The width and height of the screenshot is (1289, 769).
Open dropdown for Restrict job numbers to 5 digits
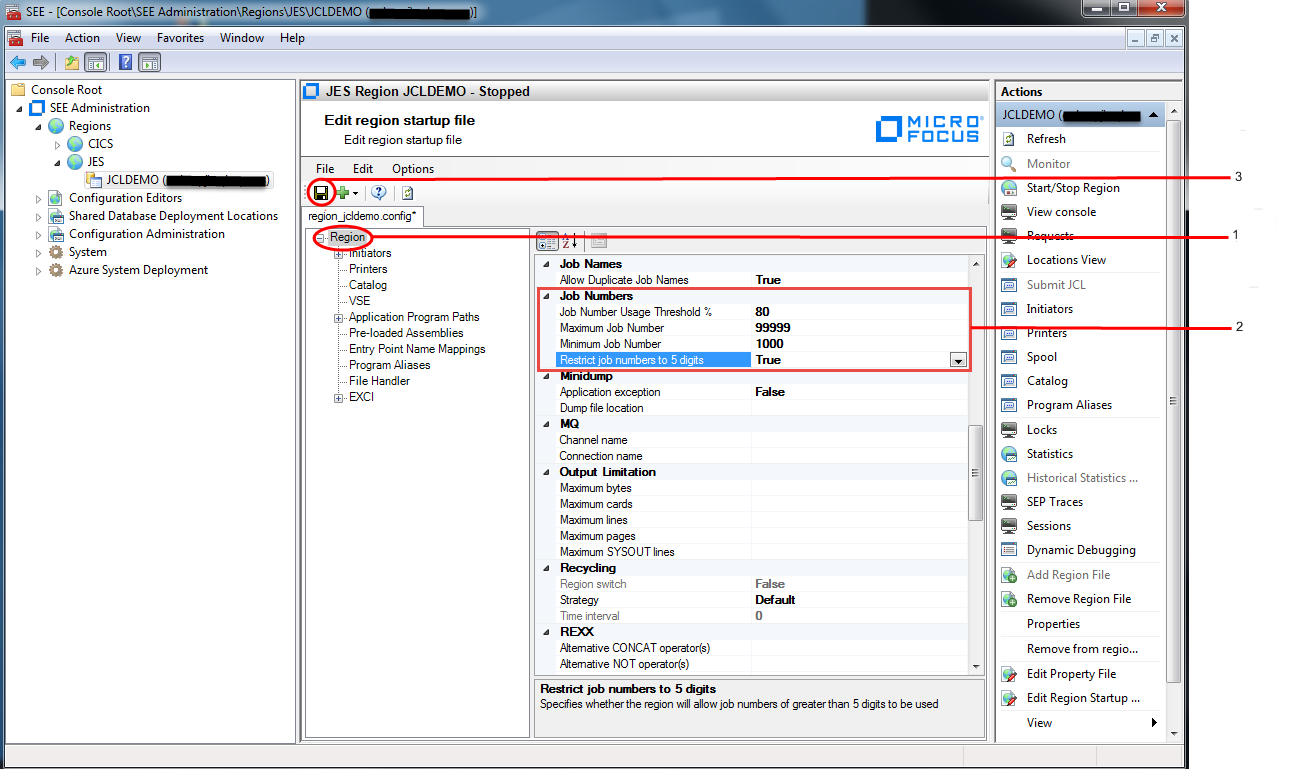958,360
